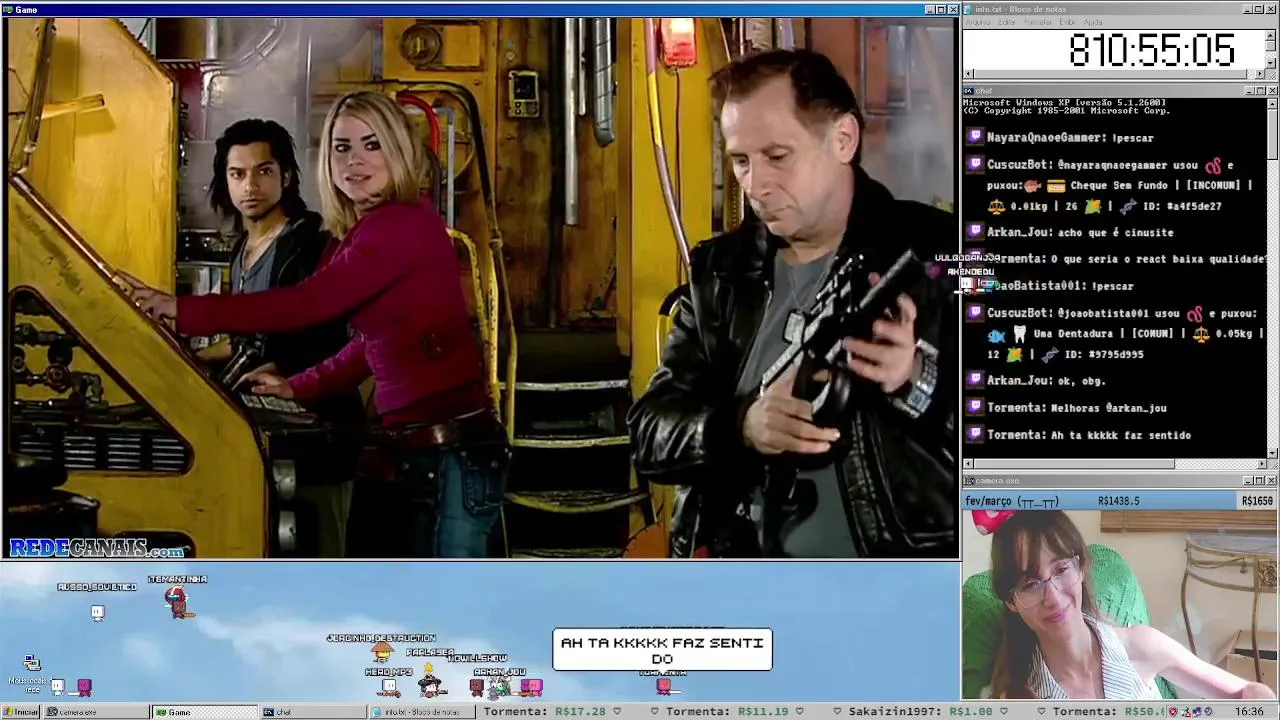Click right arrow of chat horizontal scrollbar
1280x720 pixels.
(1260, 464)
